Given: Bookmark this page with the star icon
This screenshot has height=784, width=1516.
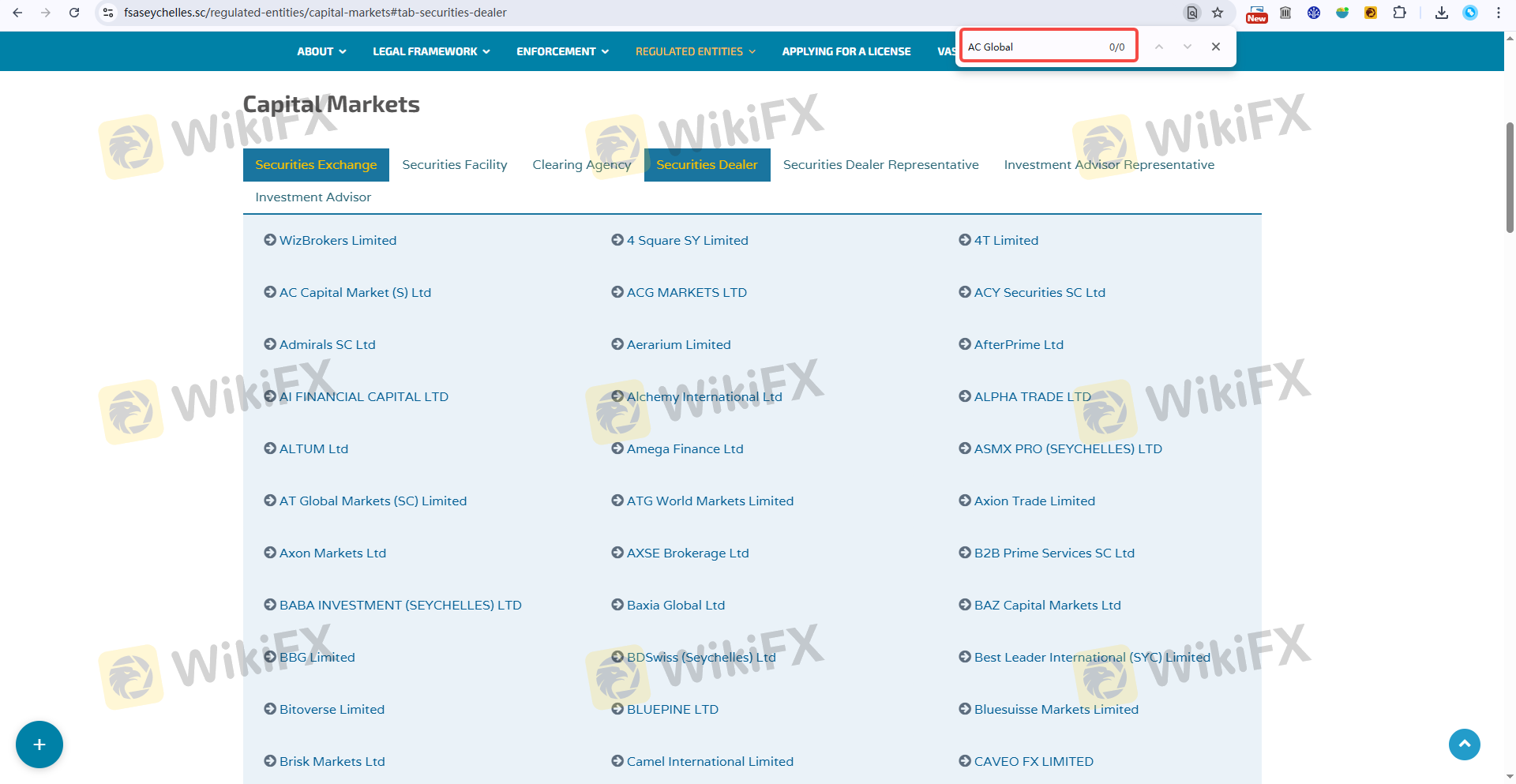Looking at the screenshot, I should click(1218, 13).
